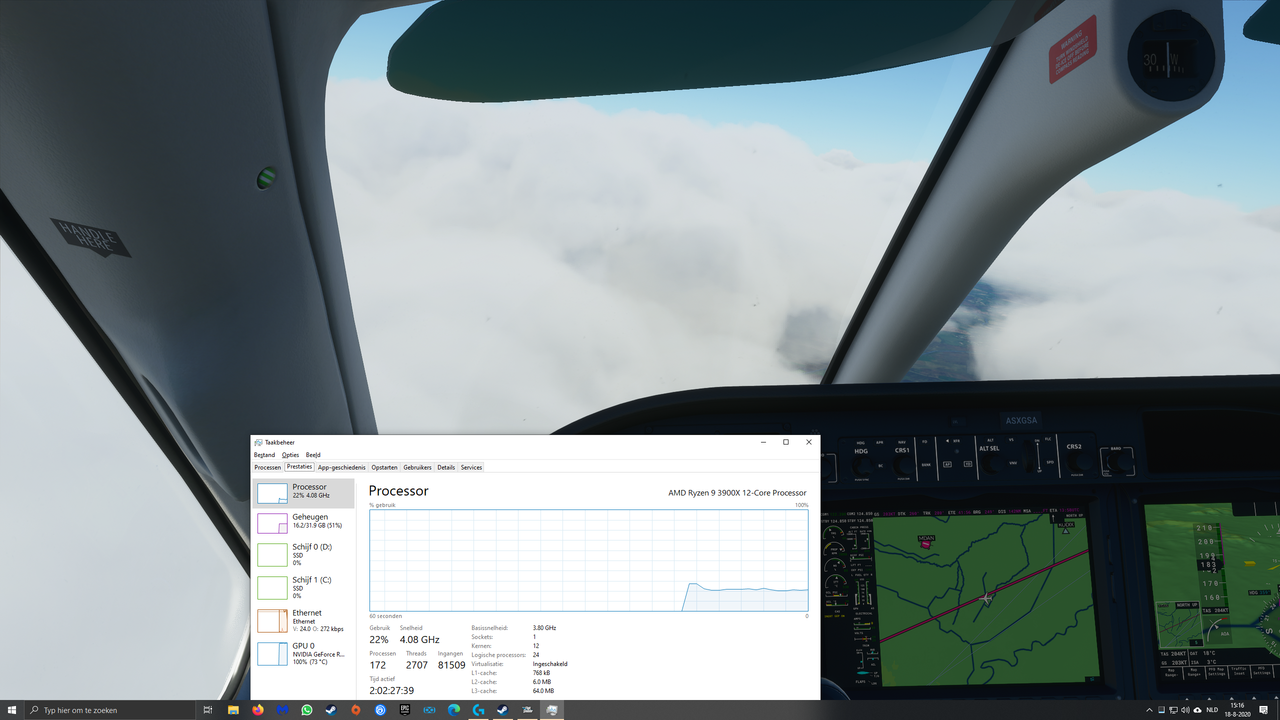This screenshot has width=1280, height=720.
Task: Select Schijf 1 (C:) performance item
Action: [303, 587]
